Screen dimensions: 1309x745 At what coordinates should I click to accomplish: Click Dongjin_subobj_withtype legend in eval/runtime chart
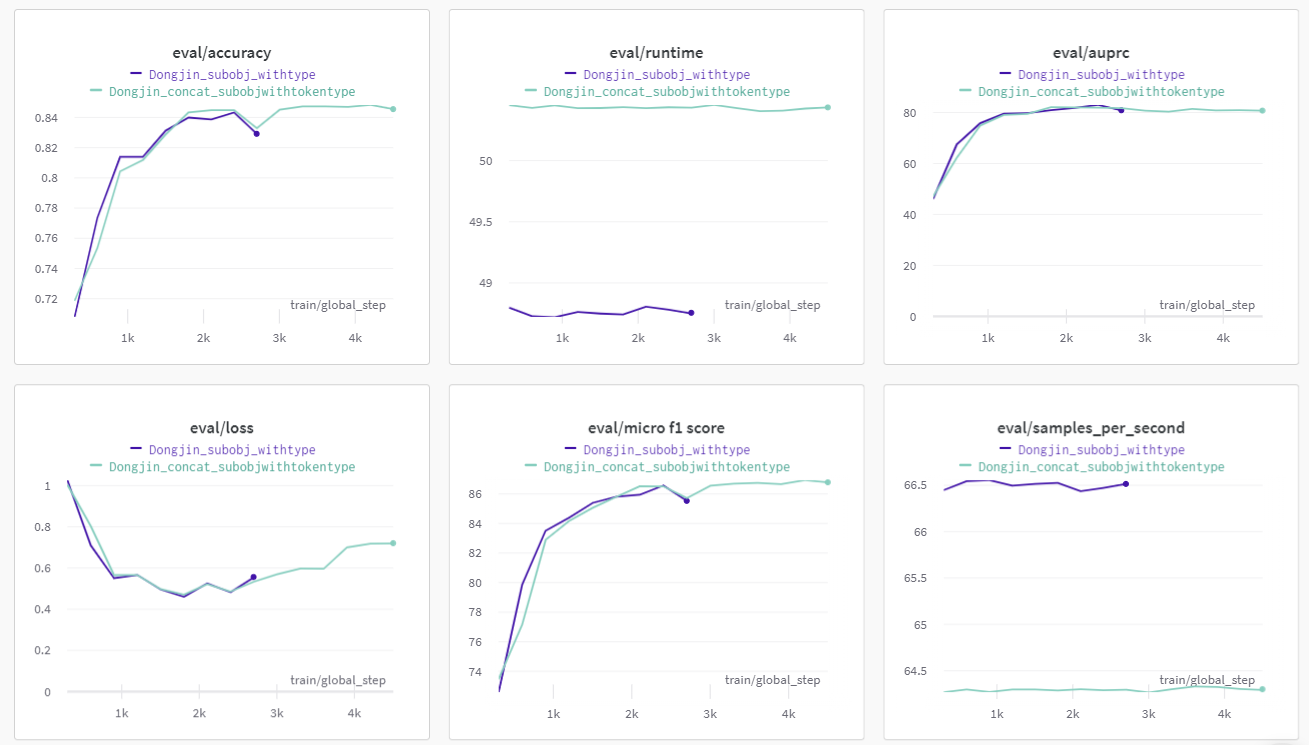pyautogui.click(x=667, y=74)
